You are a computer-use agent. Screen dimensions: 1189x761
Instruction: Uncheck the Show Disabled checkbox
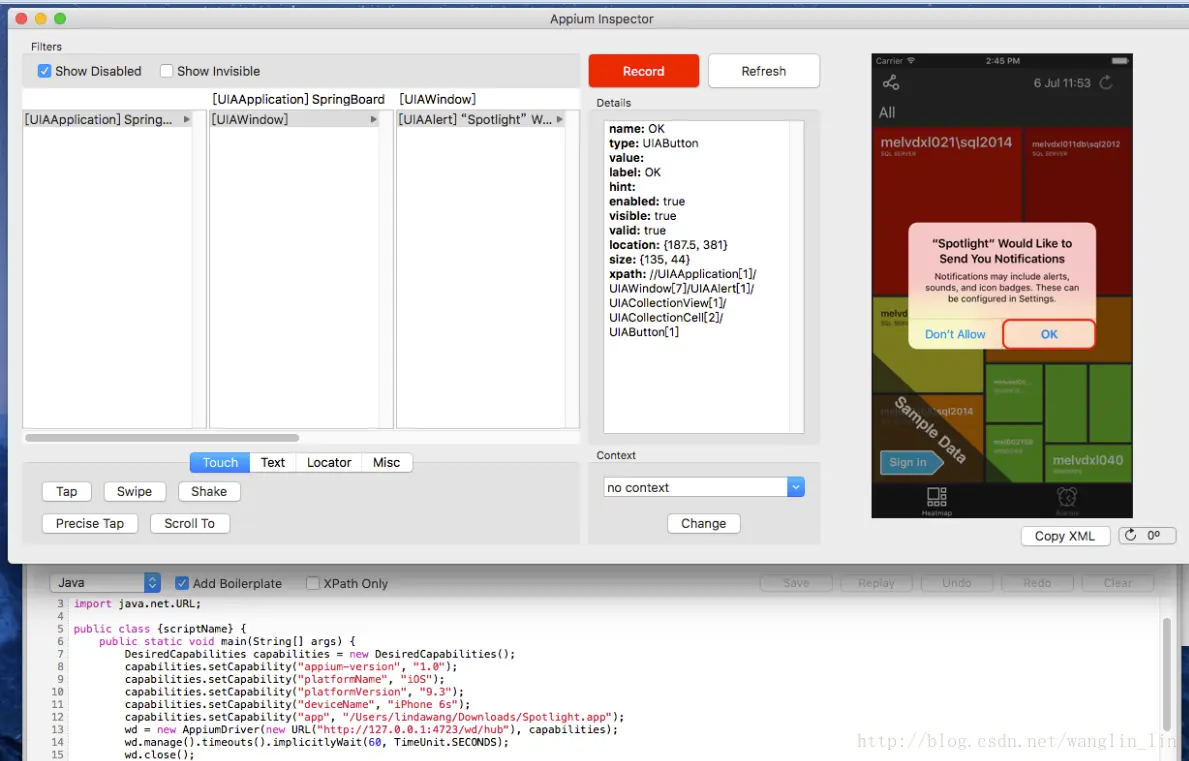(x=45, y=71)
